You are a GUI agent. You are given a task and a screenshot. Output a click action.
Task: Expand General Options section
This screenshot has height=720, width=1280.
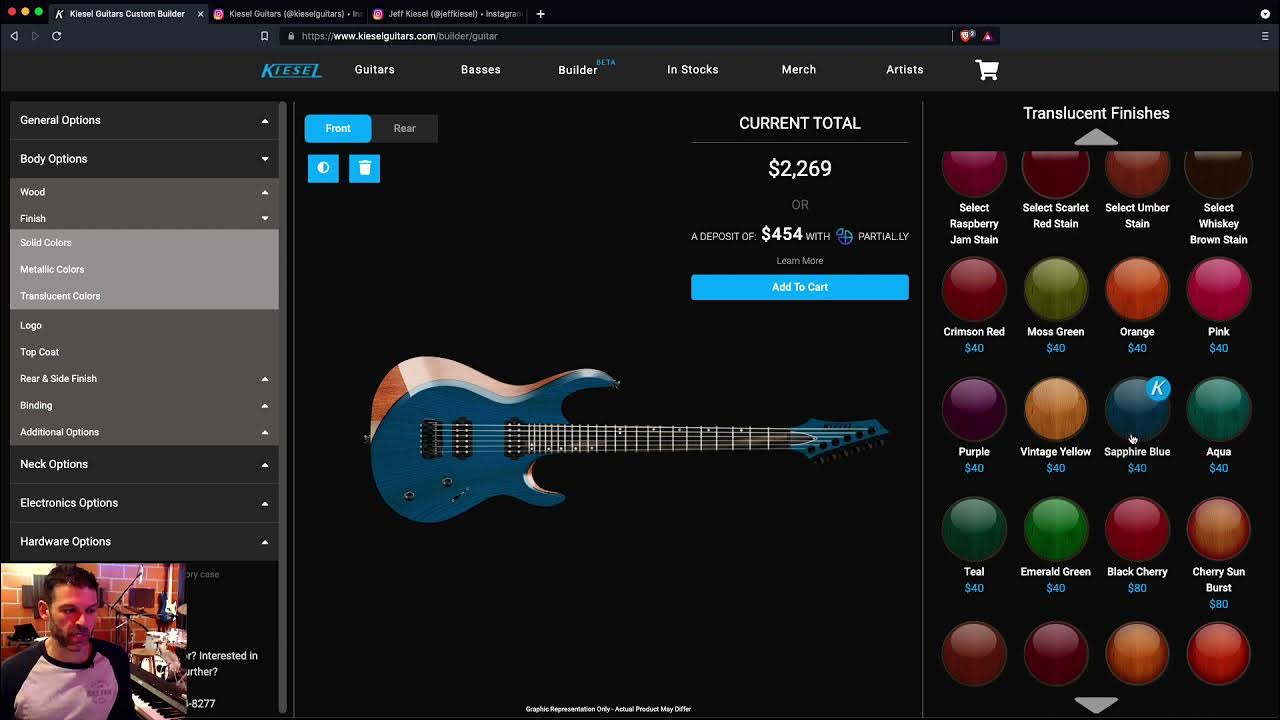(144, 120)
